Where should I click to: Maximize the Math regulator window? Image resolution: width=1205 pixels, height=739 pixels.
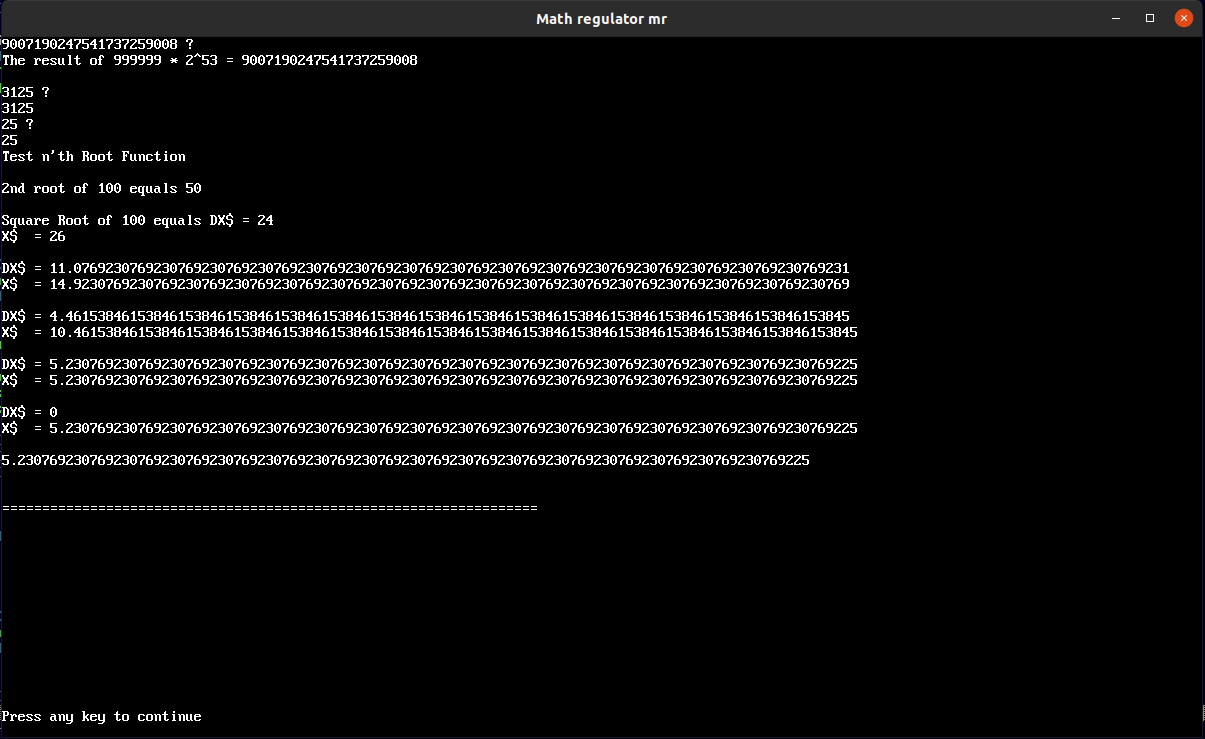[1150, 18]
